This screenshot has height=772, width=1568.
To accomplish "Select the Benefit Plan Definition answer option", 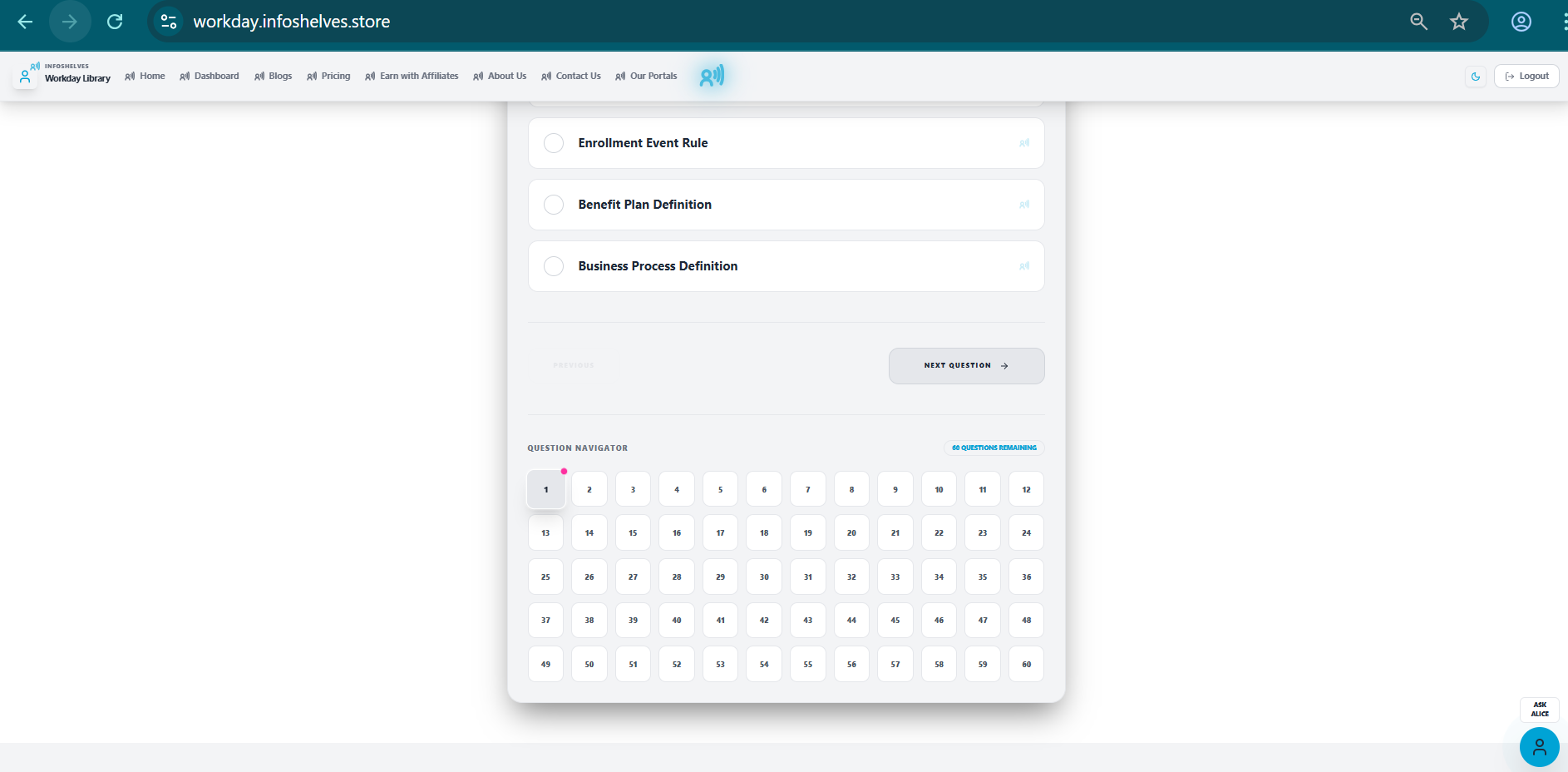I will click(553, 204).
